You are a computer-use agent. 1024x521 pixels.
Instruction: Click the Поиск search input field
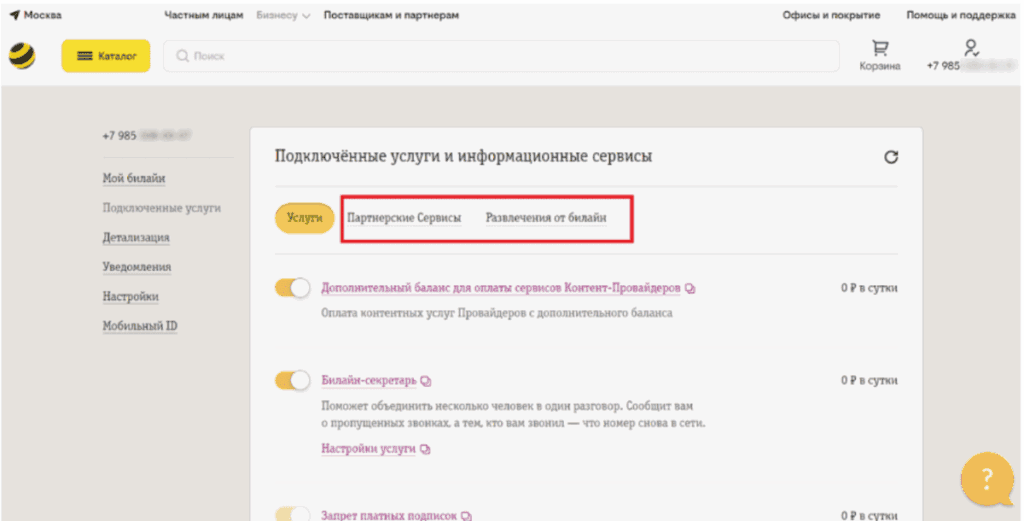(x=501, y=56)
